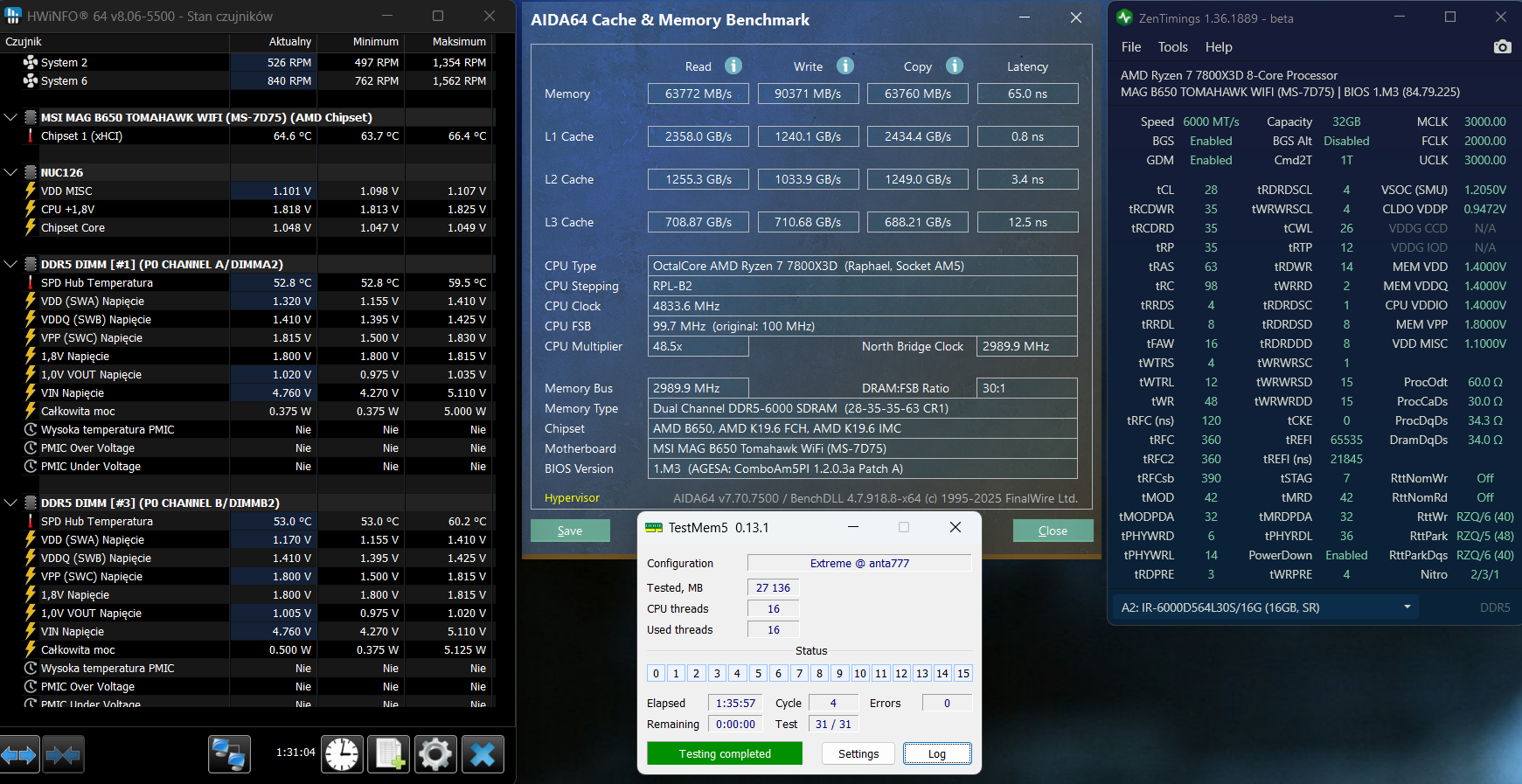
Task: Open the Tools menu in ZenTimings
Action: pos(1172,47)
